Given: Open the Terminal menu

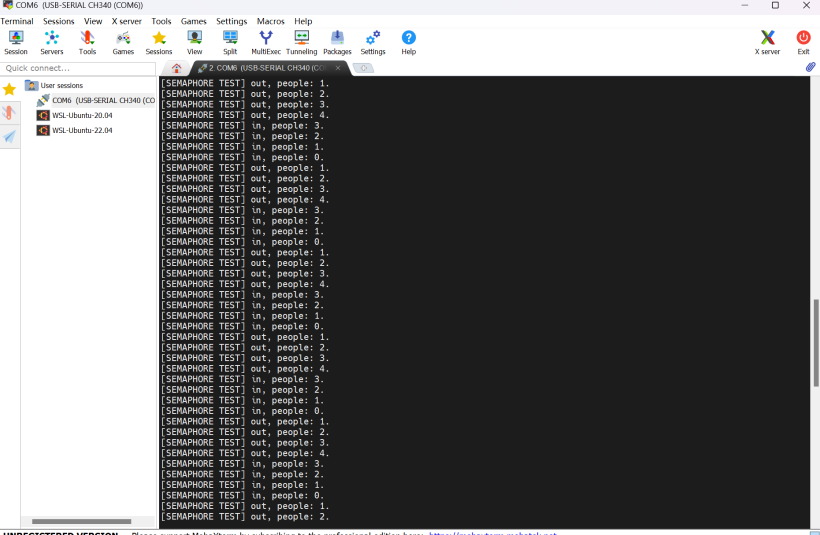Looking at the screenshot, I should (17, 21).
